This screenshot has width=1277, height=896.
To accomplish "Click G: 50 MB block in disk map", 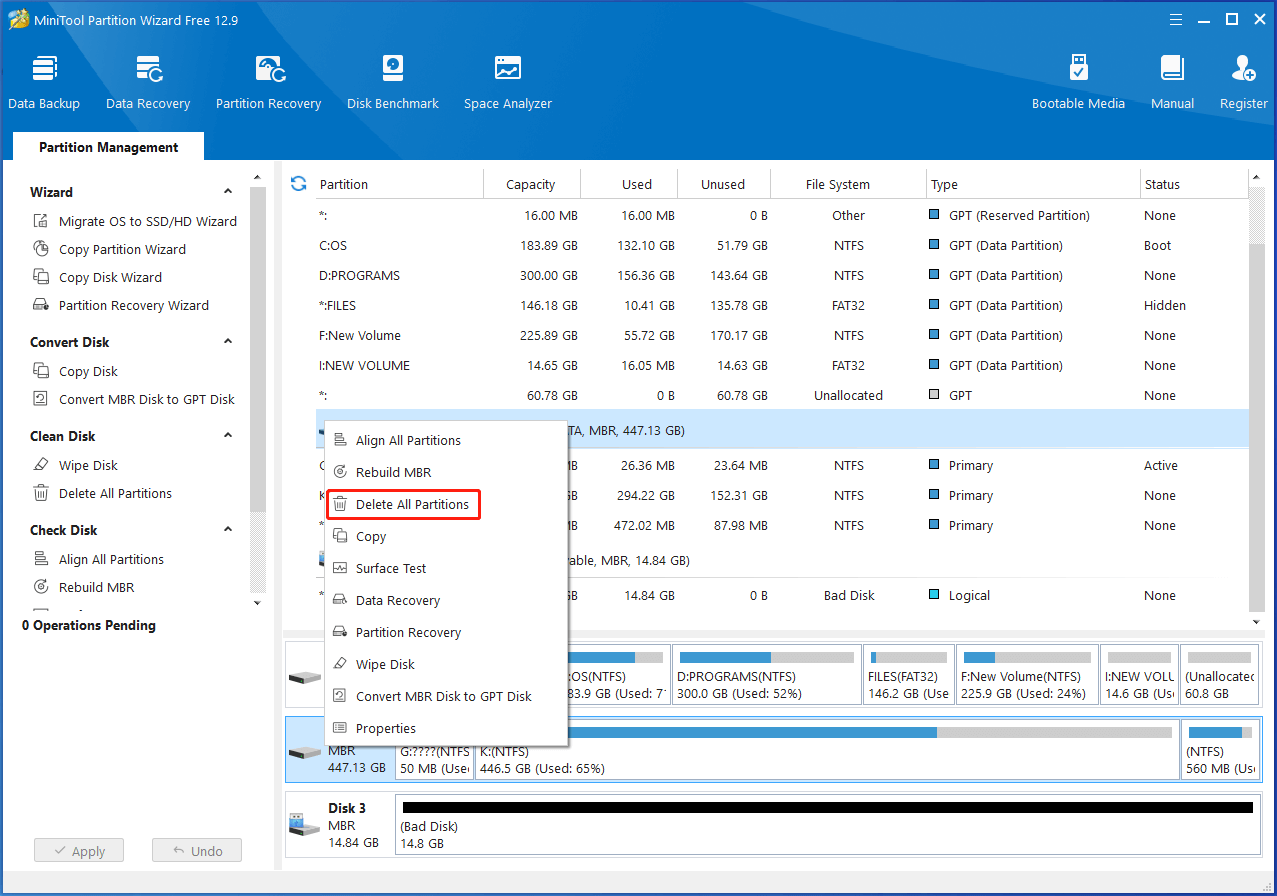I will point(435,749).
